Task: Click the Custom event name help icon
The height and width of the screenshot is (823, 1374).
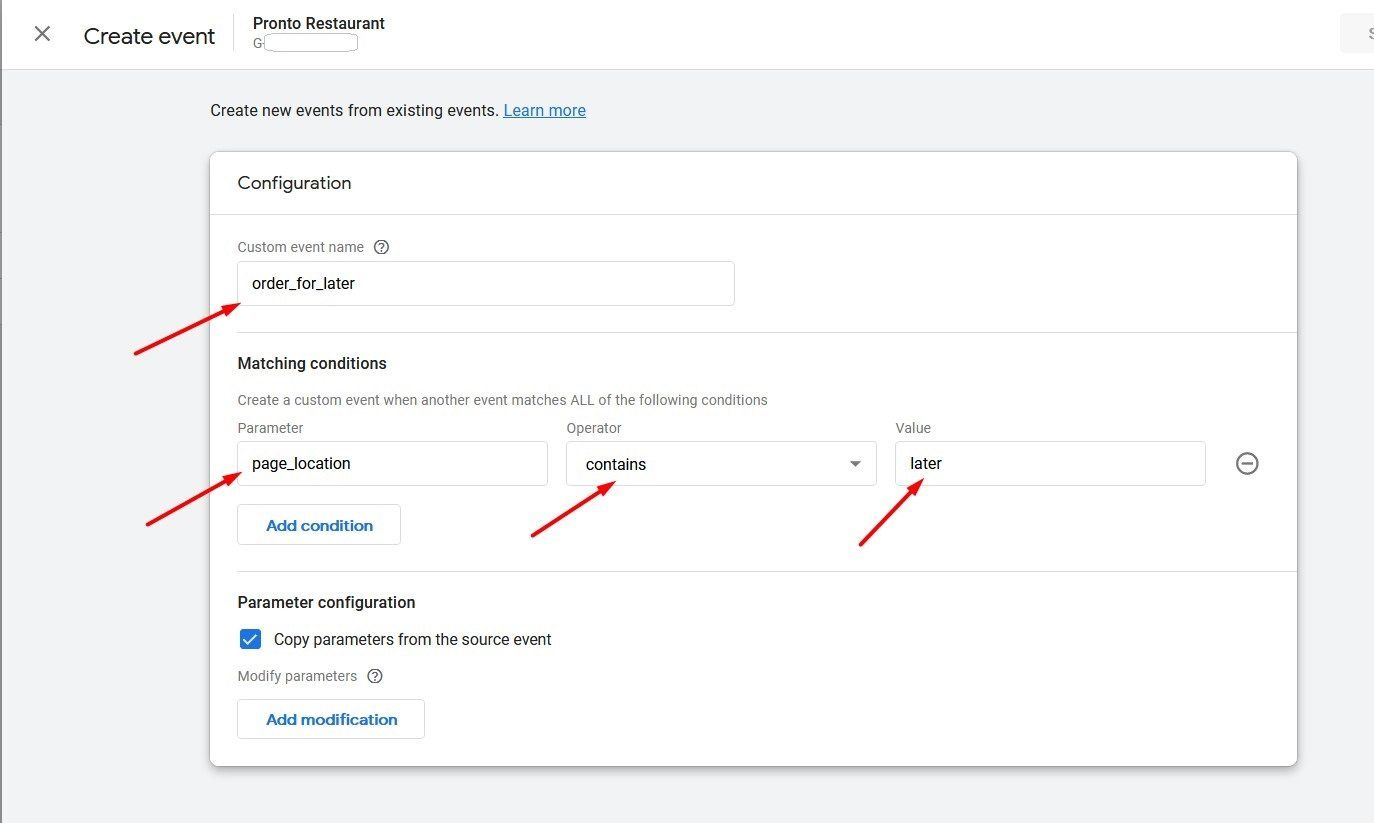Action: tap(381, 247)
